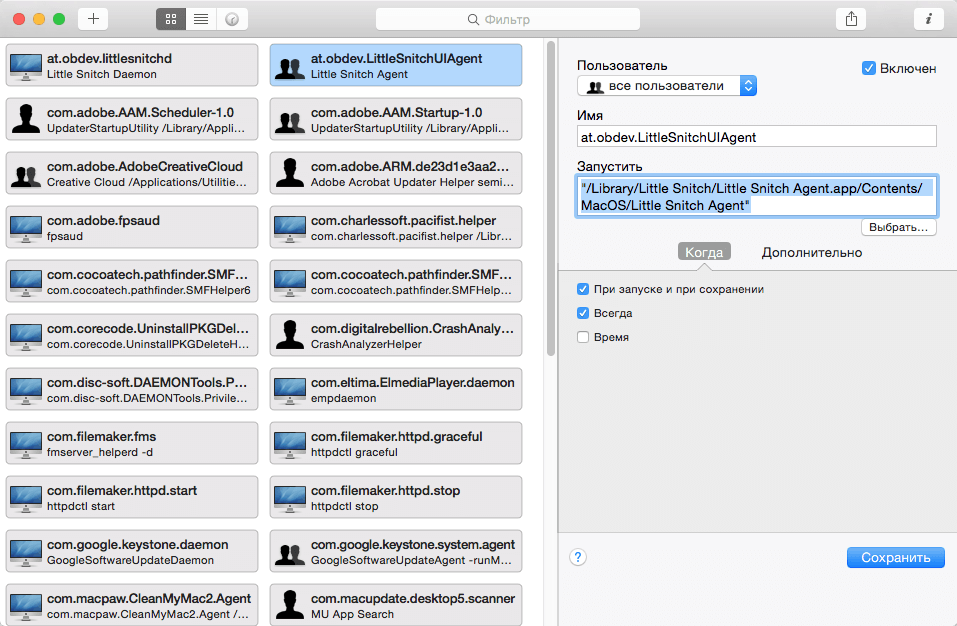Switch to grid view mode

[171, 19]
